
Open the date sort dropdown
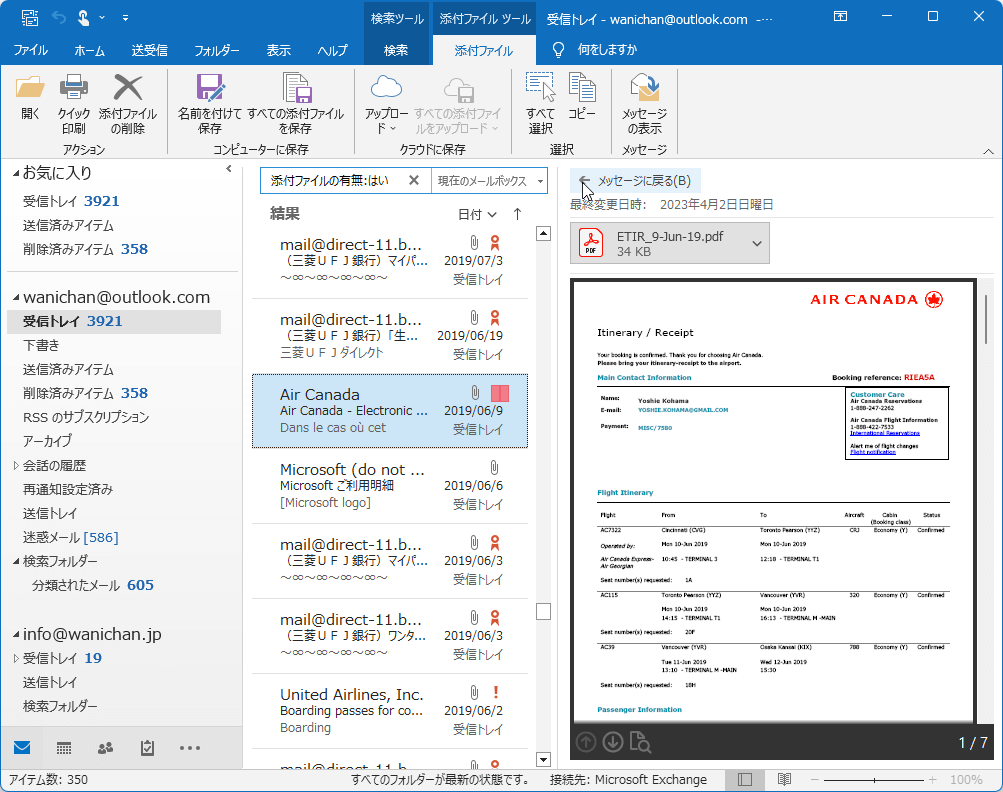(477, 214)
